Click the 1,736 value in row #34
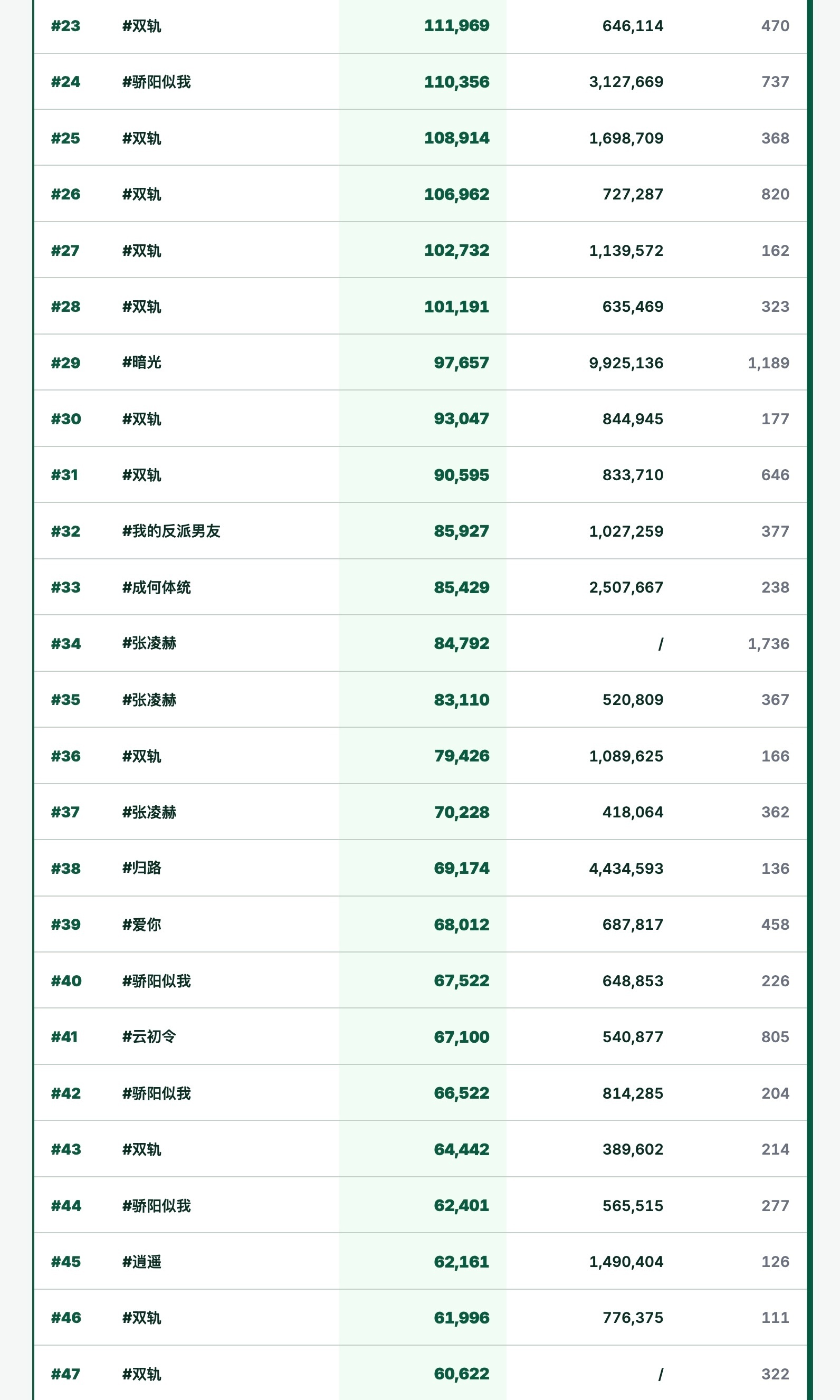Viewport: 840px width, 1400px height. (x=768, y=643)
